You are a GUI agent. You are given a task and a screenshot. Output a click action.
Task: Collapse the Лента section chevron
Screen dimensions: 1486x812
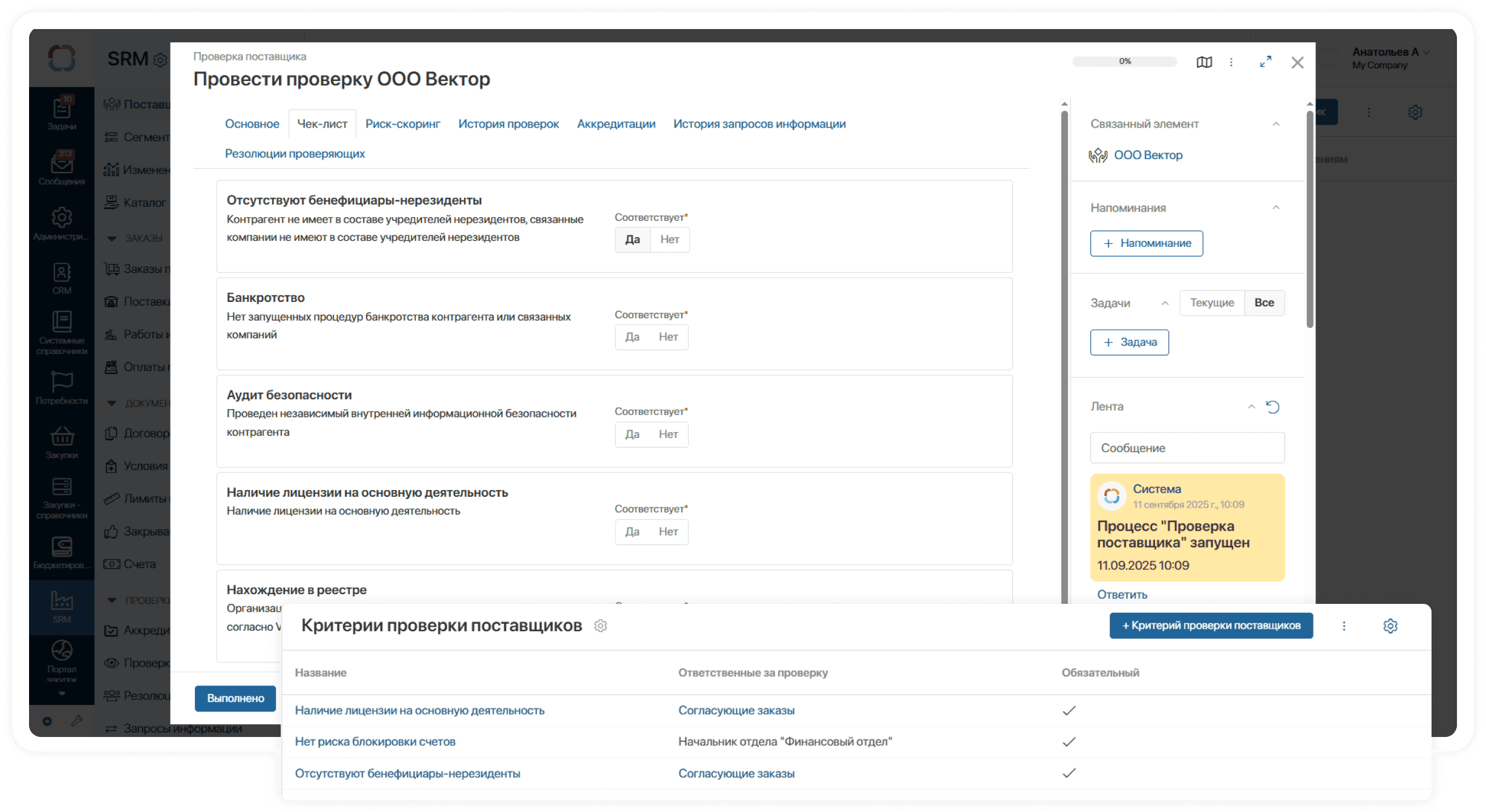click(x=1251, y=407)
